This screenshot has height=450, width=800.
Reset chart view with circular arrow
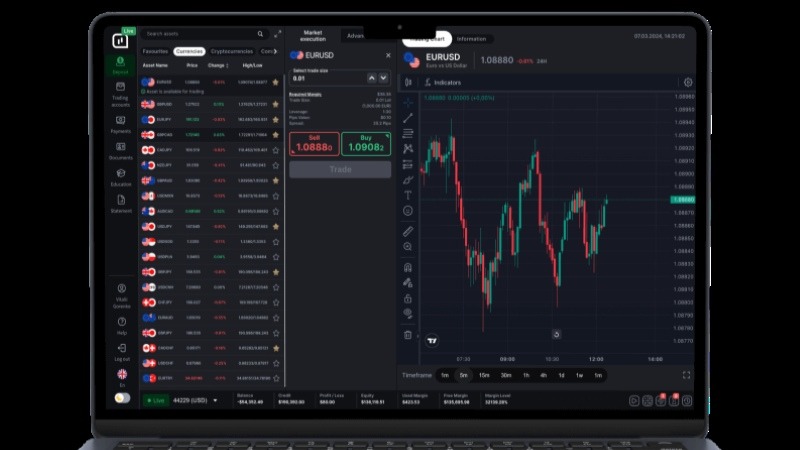[x=556, y=334]
